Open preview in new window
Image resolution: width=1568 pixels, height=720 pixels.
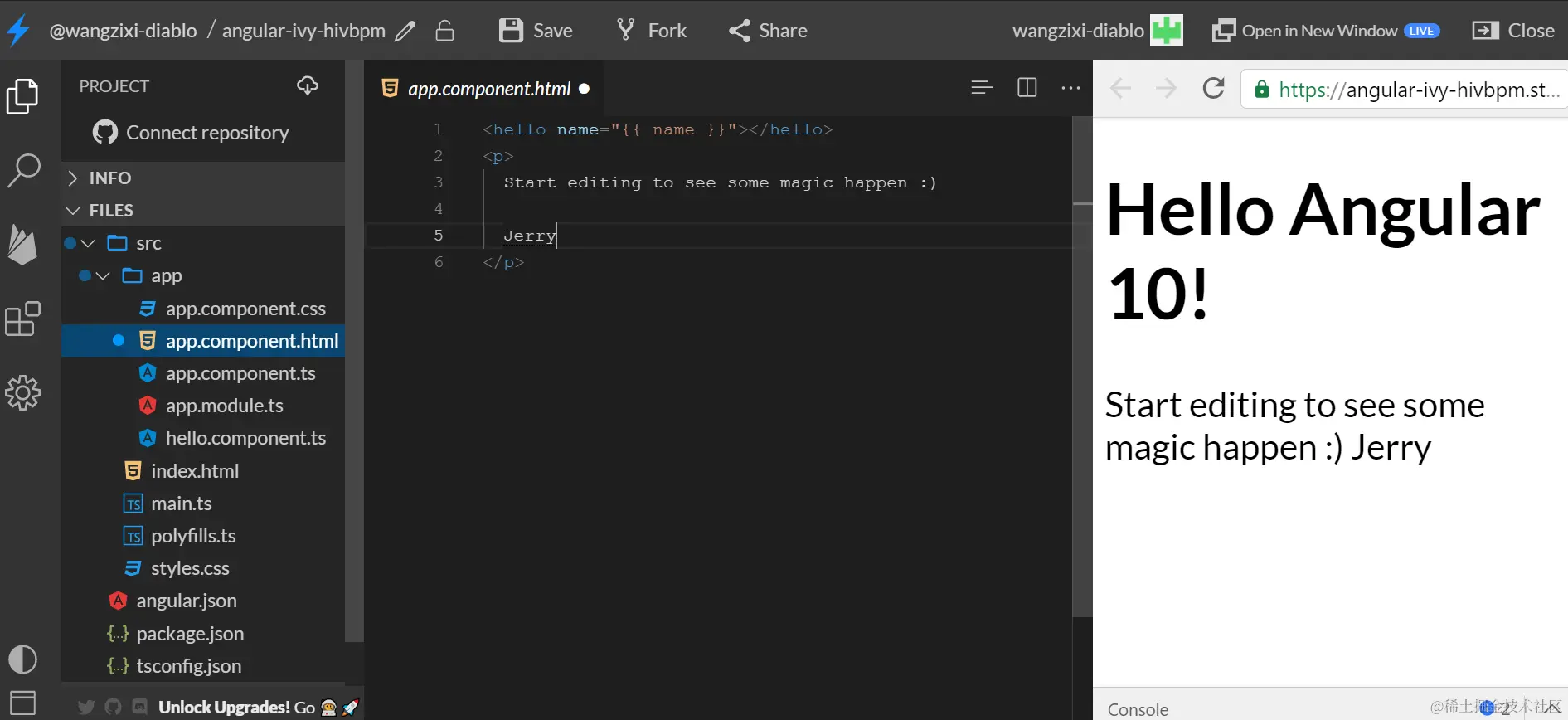click(x=1325, y=31)
